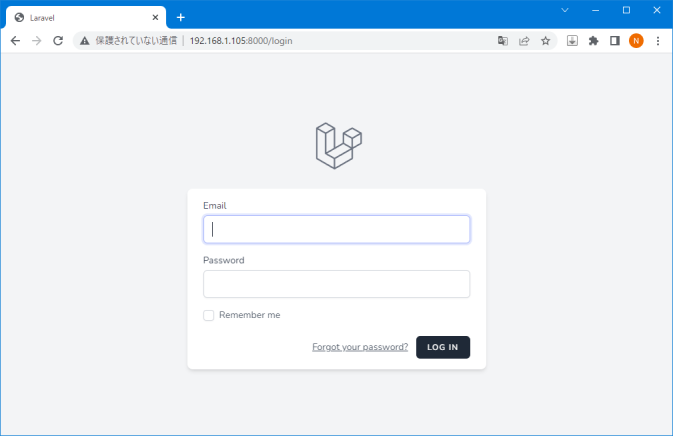Expand the tab search chevron
The height and width of the screenshot is (436, 673).
pyautogui.click(x=565, y=10)
